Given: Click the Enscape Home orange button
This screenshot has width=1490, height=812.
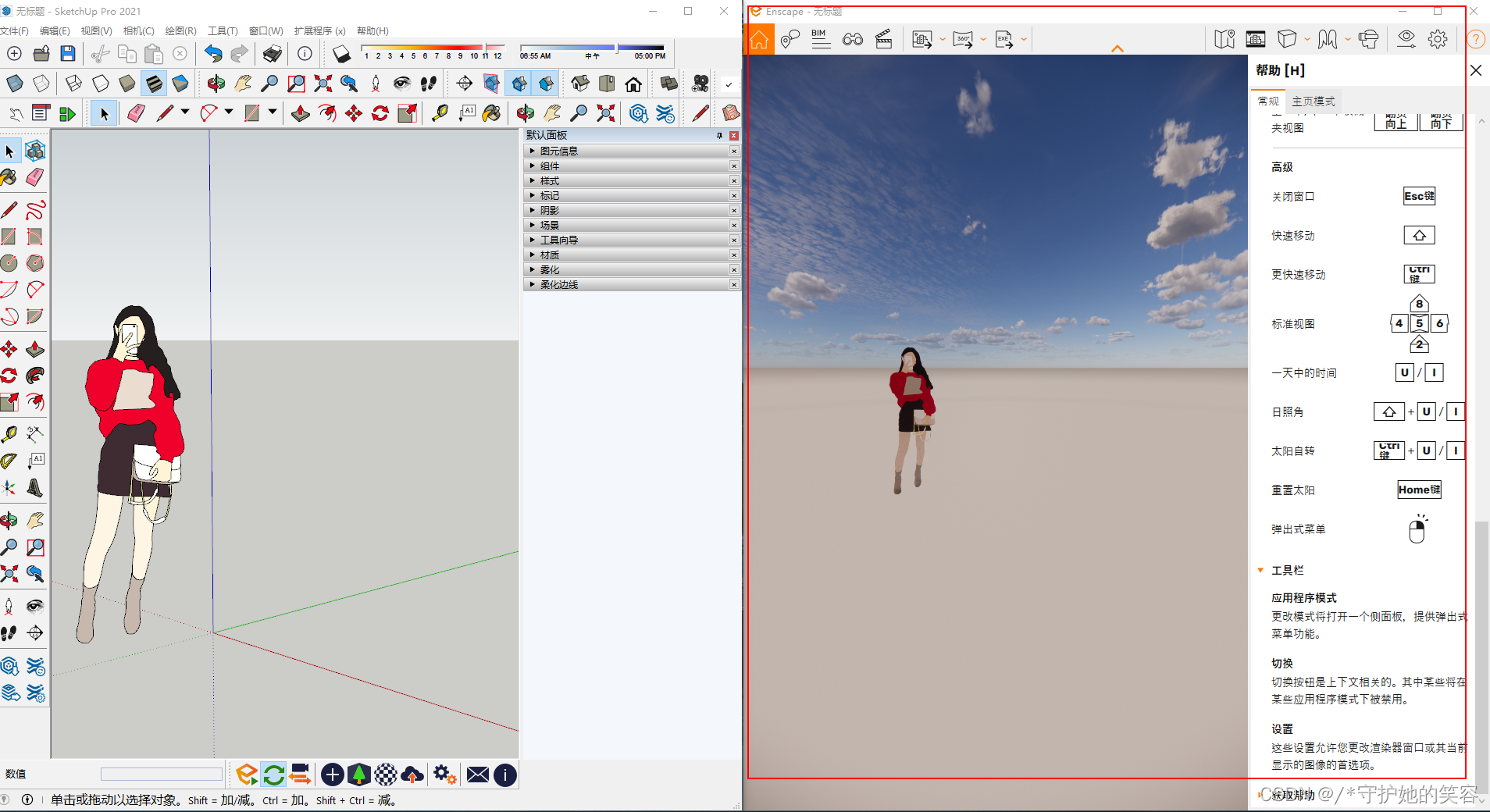Looking at the screenshot, I should coord(760,39).
